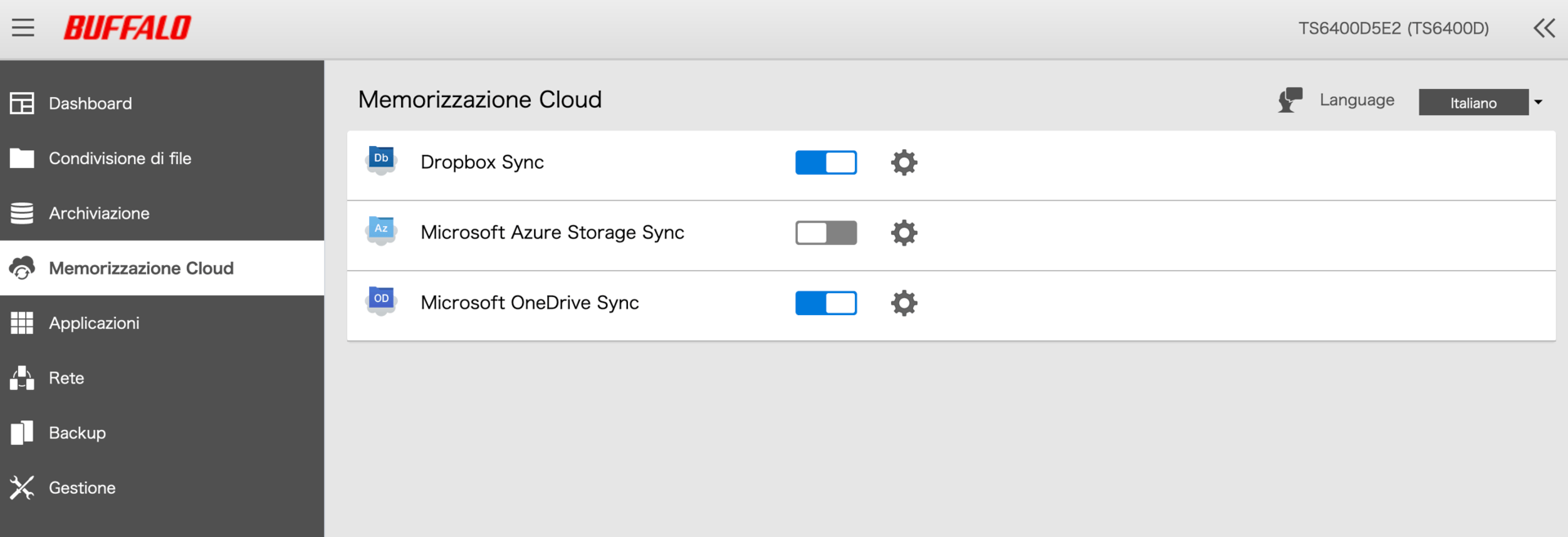Image resolution: width=1568 pixels, height=537 pixels.
Task: Click the language dropdown arrow
Action: click(1538, 102)
